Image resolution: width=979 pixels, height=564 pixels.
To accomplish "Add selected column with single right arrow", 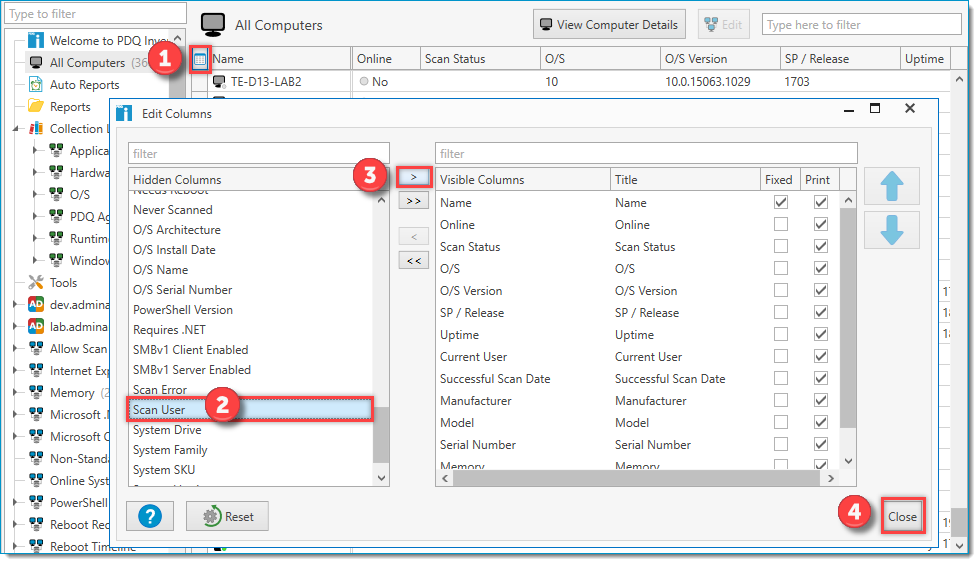I will click(x=413, y=177).
